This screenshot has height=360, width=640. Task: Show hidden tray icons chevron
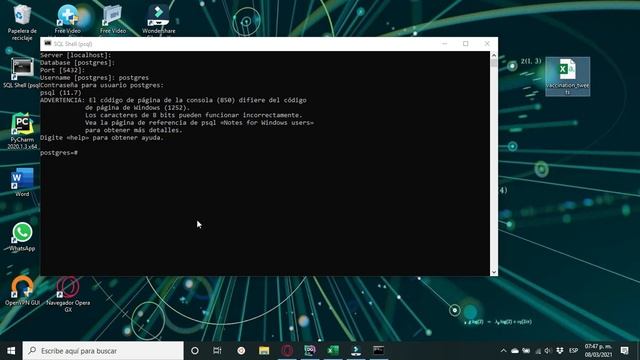point(503,351)
